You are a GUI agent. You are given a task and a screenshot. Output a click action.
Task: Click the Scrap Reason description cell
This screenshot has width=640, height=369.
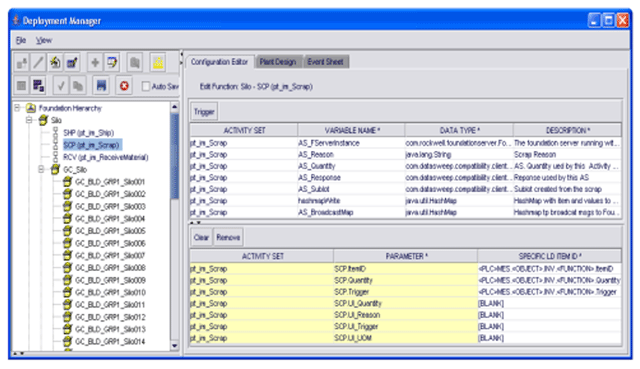567,154
